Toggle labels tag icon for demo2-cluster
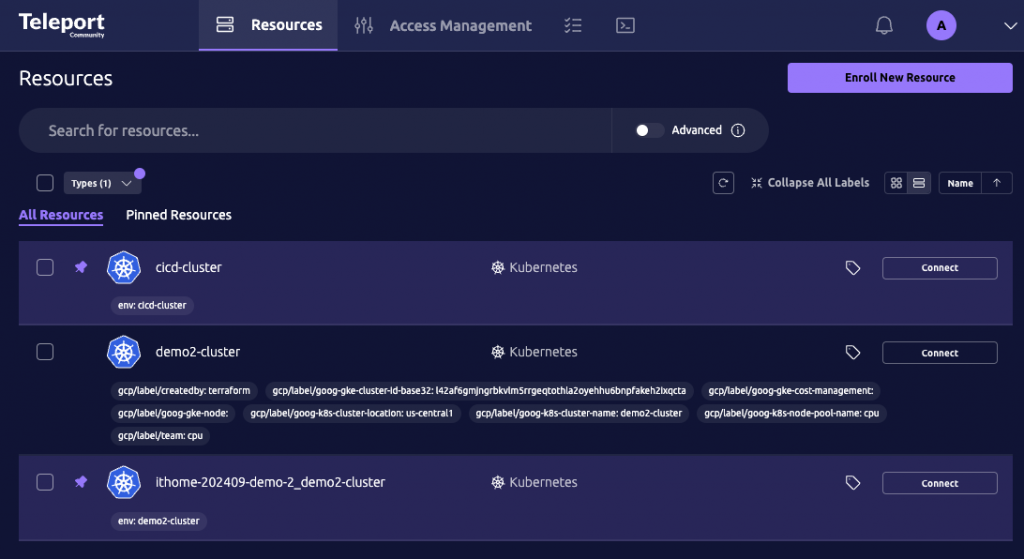Screen dimensions: 1024x559 coord(853,353)
